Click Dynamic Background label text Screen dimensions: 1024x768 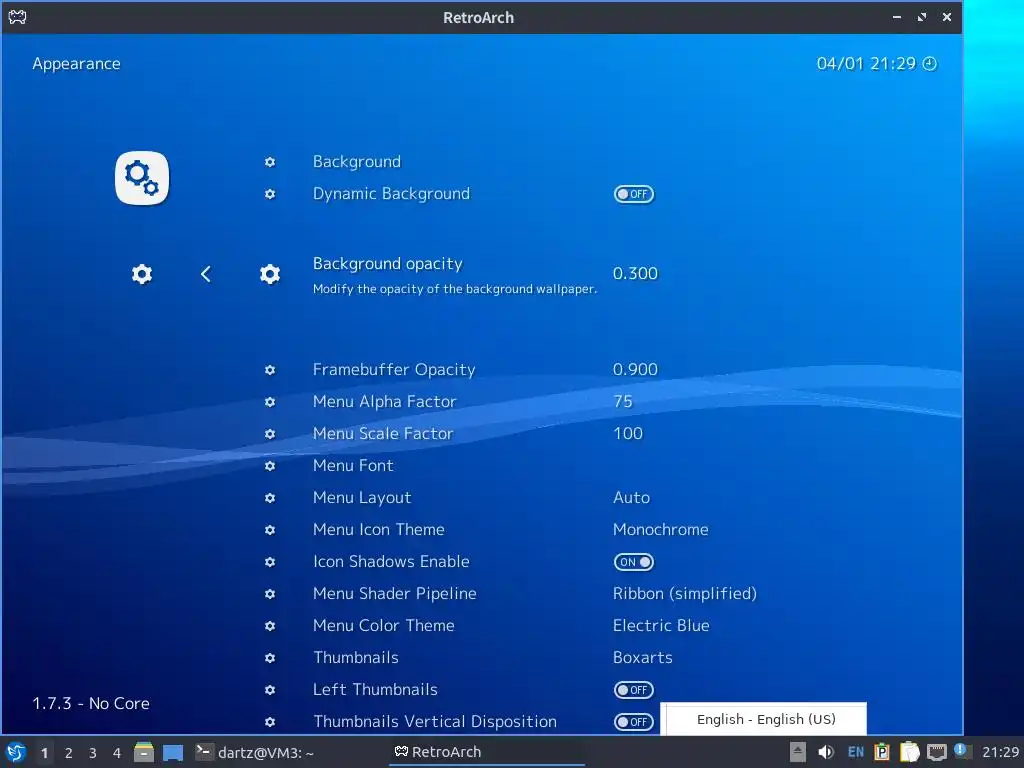pos(391,194)
